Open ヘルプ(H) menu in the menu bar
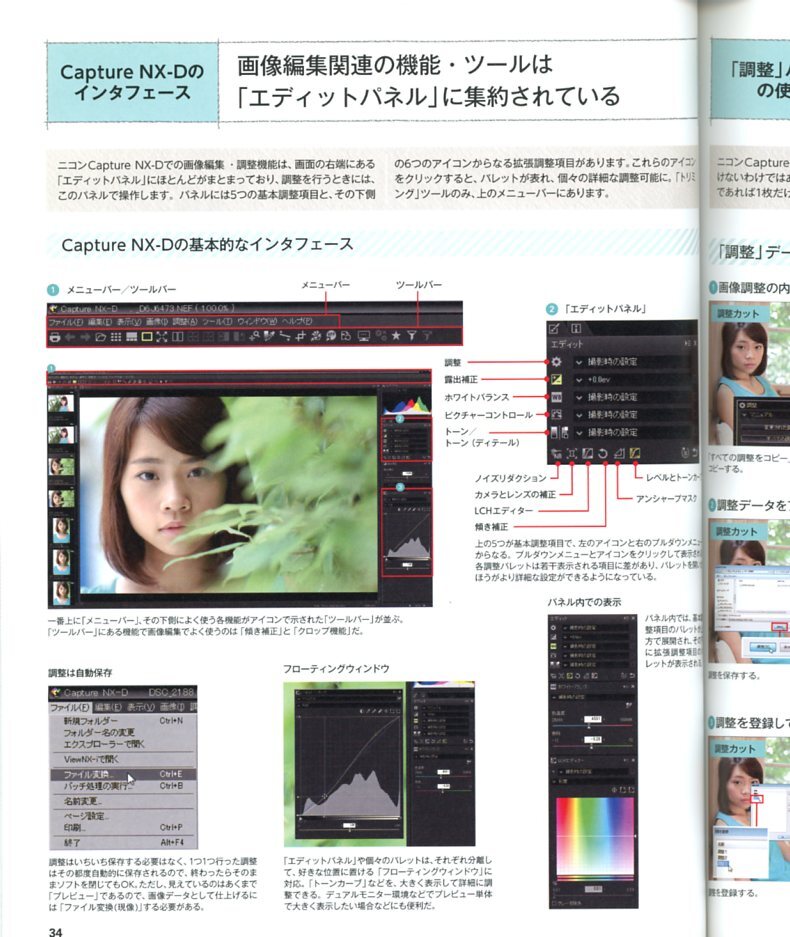 pos(297,321)
